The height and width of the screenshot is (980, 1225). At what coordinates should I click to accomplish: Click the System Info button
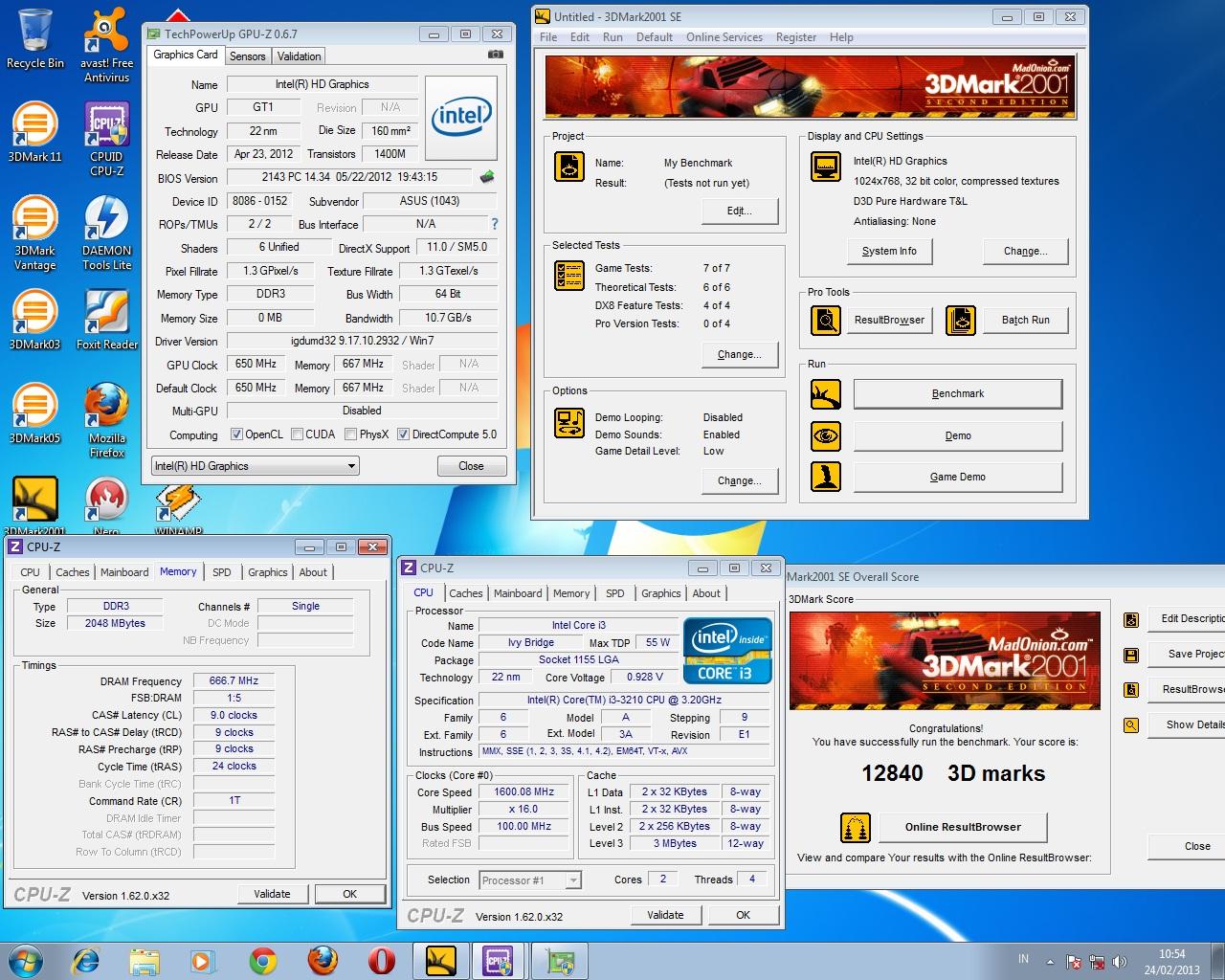[x=889, y=251]
